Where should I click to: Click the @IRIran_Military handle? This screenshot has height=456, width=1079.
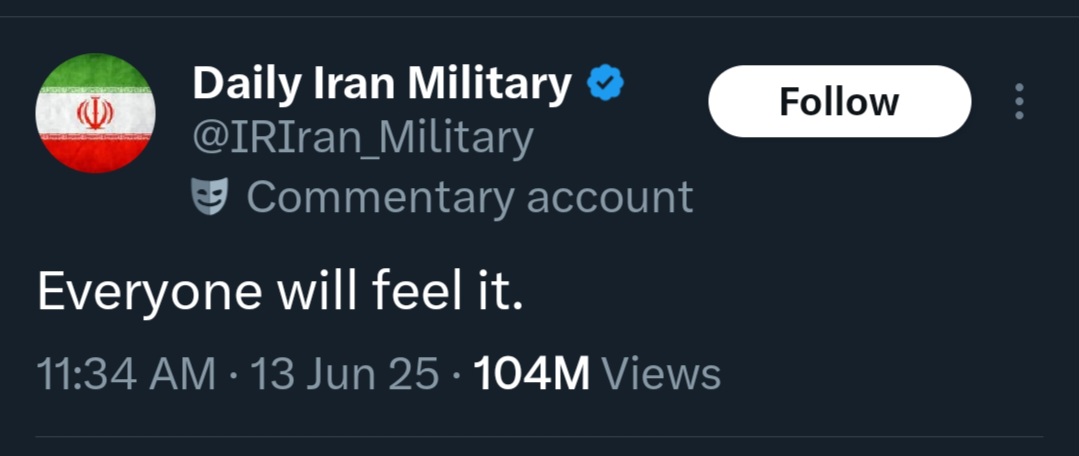[x=363, y=138]
